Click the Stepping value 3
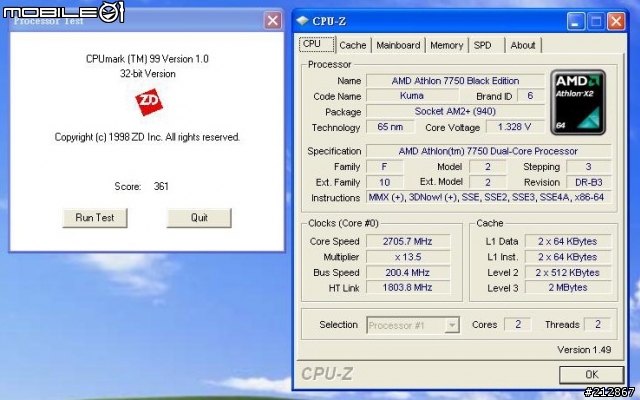 click(589, 167)
